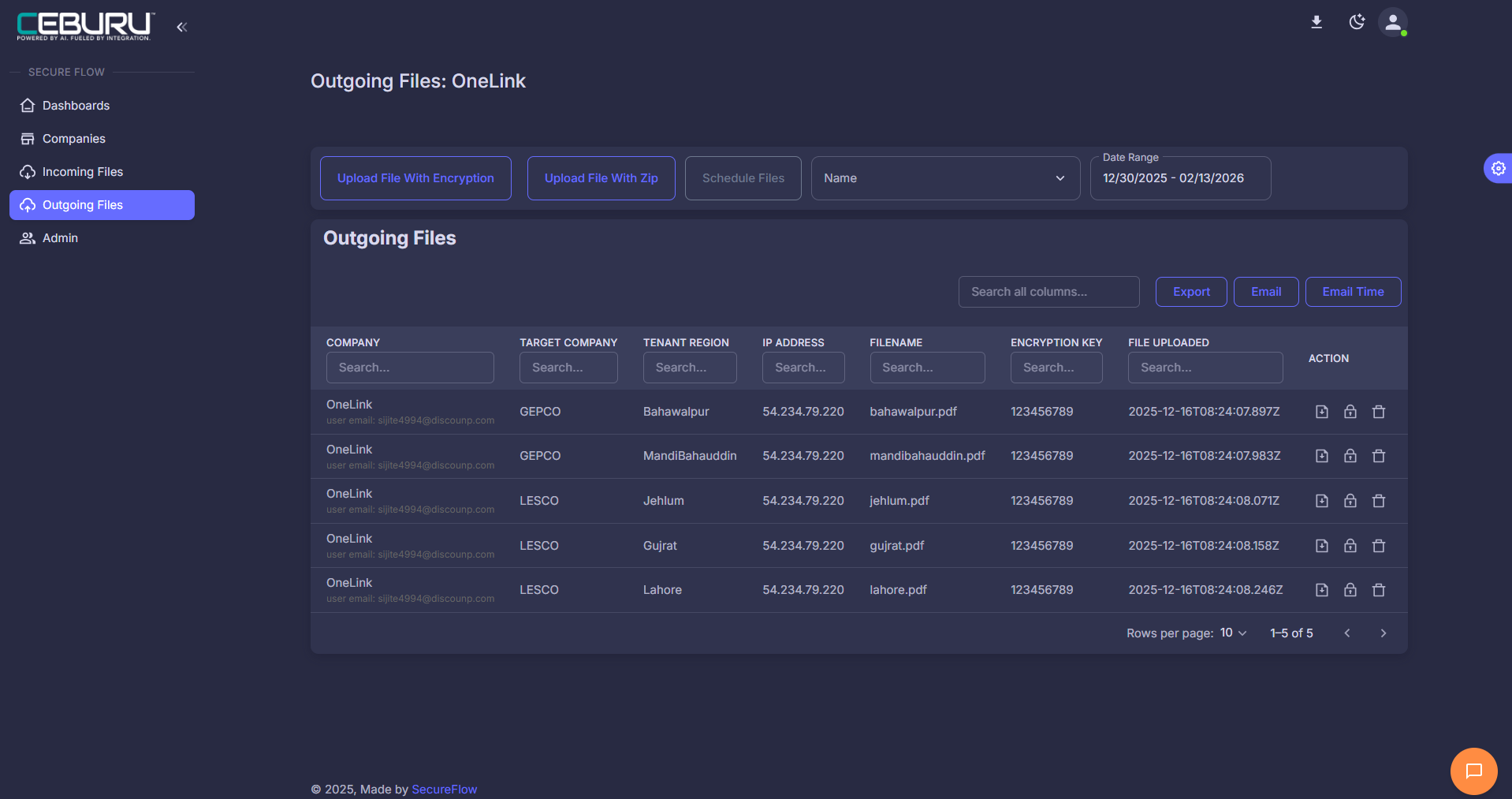Image resolution: width=1512 pixels, height=799 pixels.
Task: Open Dashboards in the sidebar
Action: [102, 106]
